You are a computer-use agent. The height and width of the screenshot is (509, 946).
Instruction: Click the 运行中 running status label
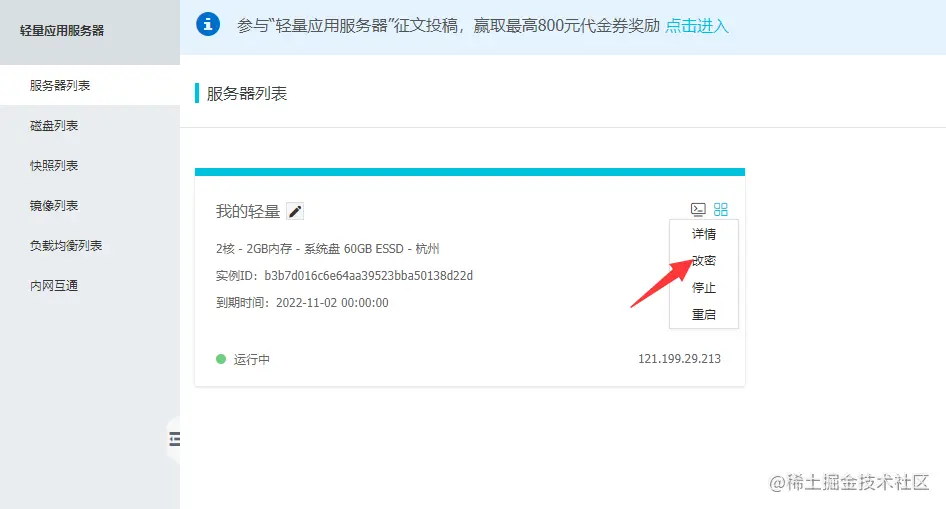(x=252, y=359)
